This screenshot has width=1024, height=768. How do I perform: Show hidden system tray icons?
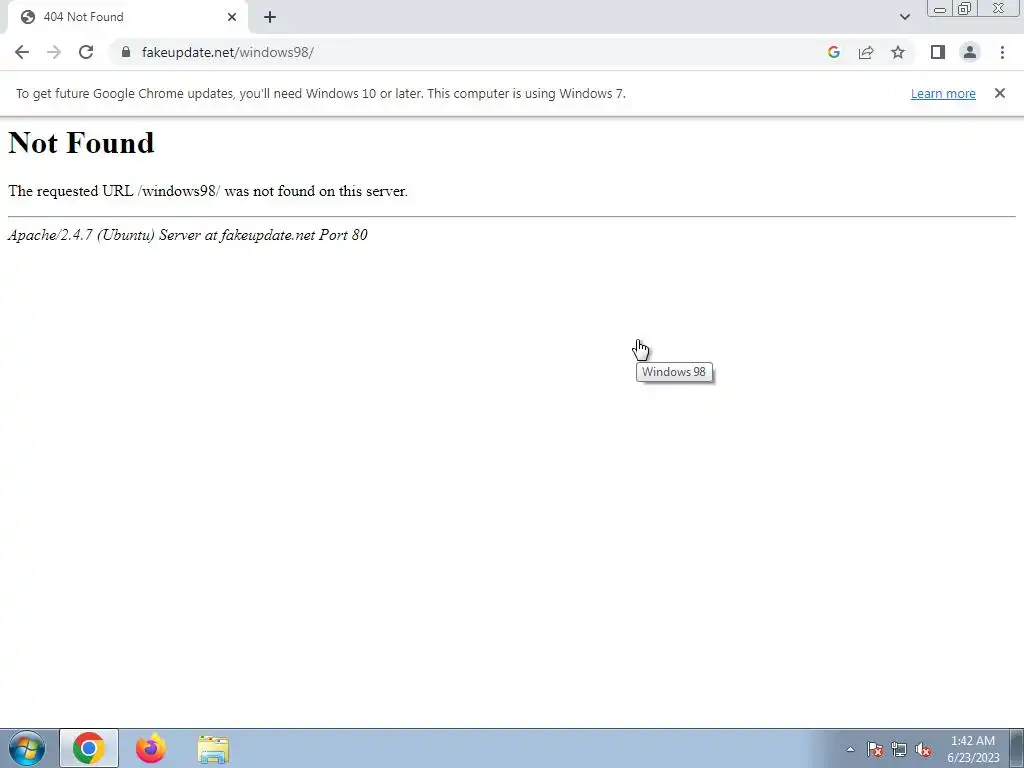point(850,749)
